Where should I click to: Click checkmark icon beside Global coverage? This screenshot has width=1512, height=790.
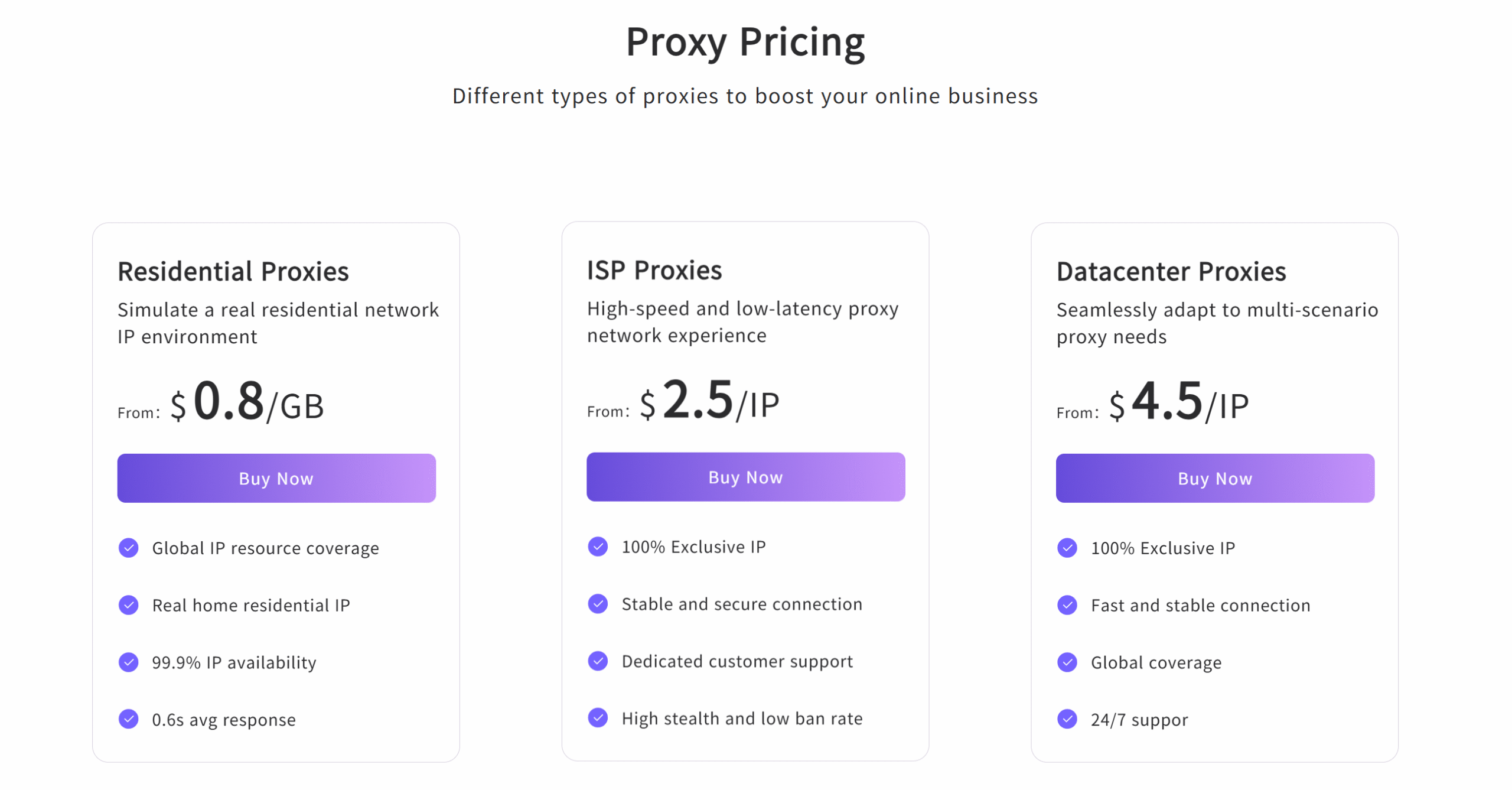pos(1067,662)
